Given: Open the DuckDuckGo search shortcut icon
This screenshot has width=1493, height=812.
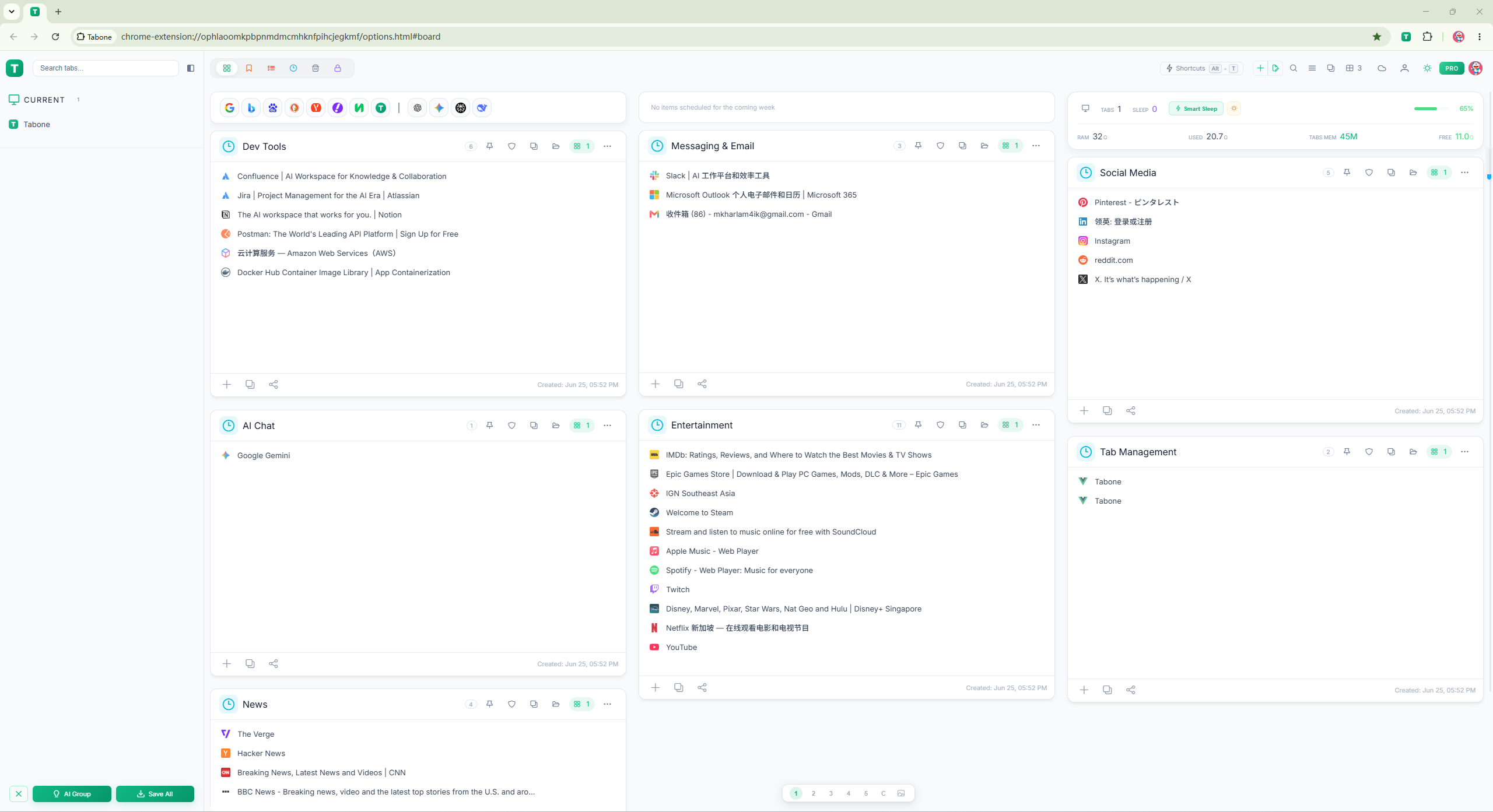Looking at the screenshot, I should tap(295, 108).
